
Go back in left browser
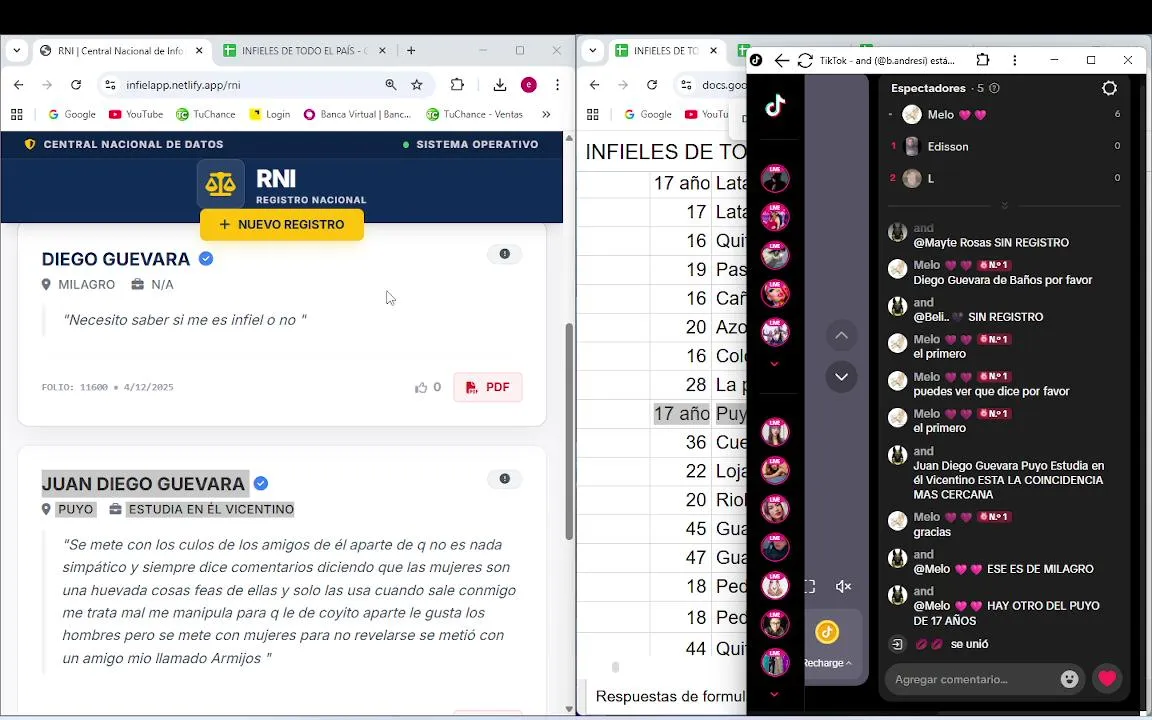(x=19, y=85)
